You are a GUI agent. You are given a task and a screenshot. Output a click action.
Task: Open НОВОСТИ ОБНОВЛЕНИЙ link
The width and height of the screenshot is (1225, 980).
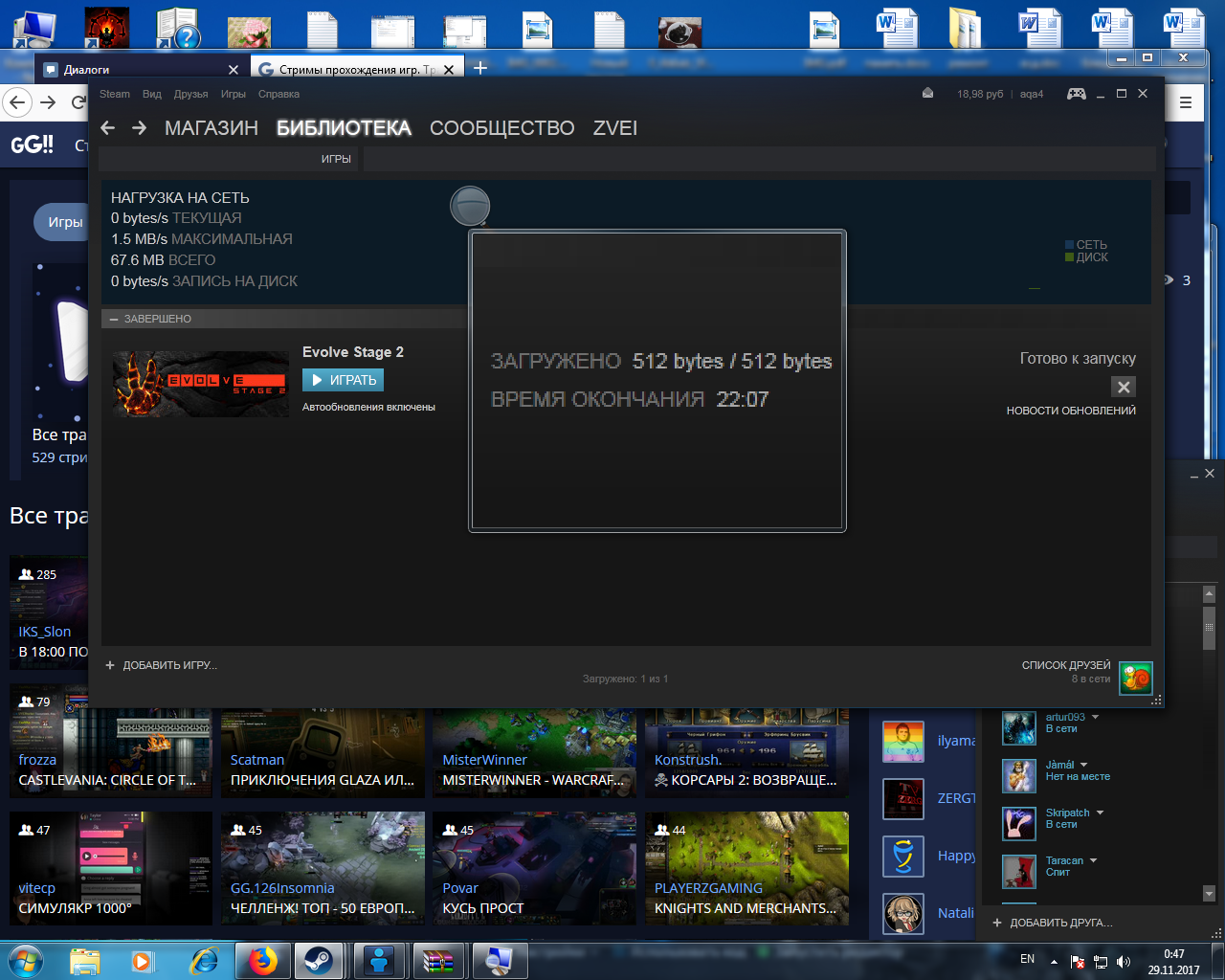point(1070,411)
